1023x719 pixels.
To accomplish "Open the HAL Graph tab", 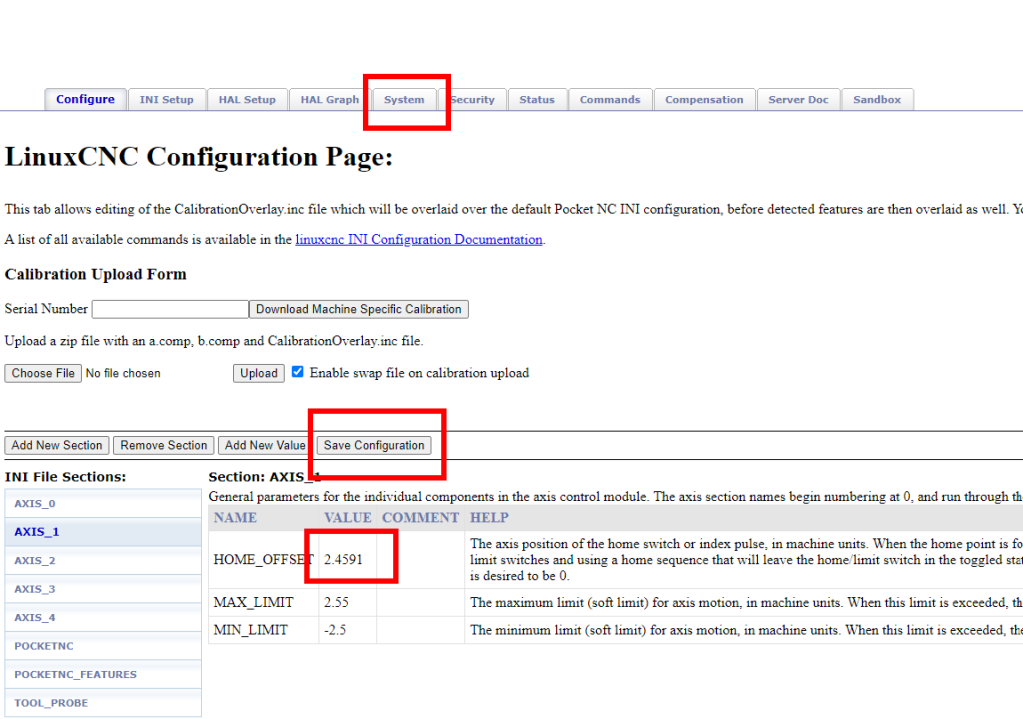I will 328,99.
